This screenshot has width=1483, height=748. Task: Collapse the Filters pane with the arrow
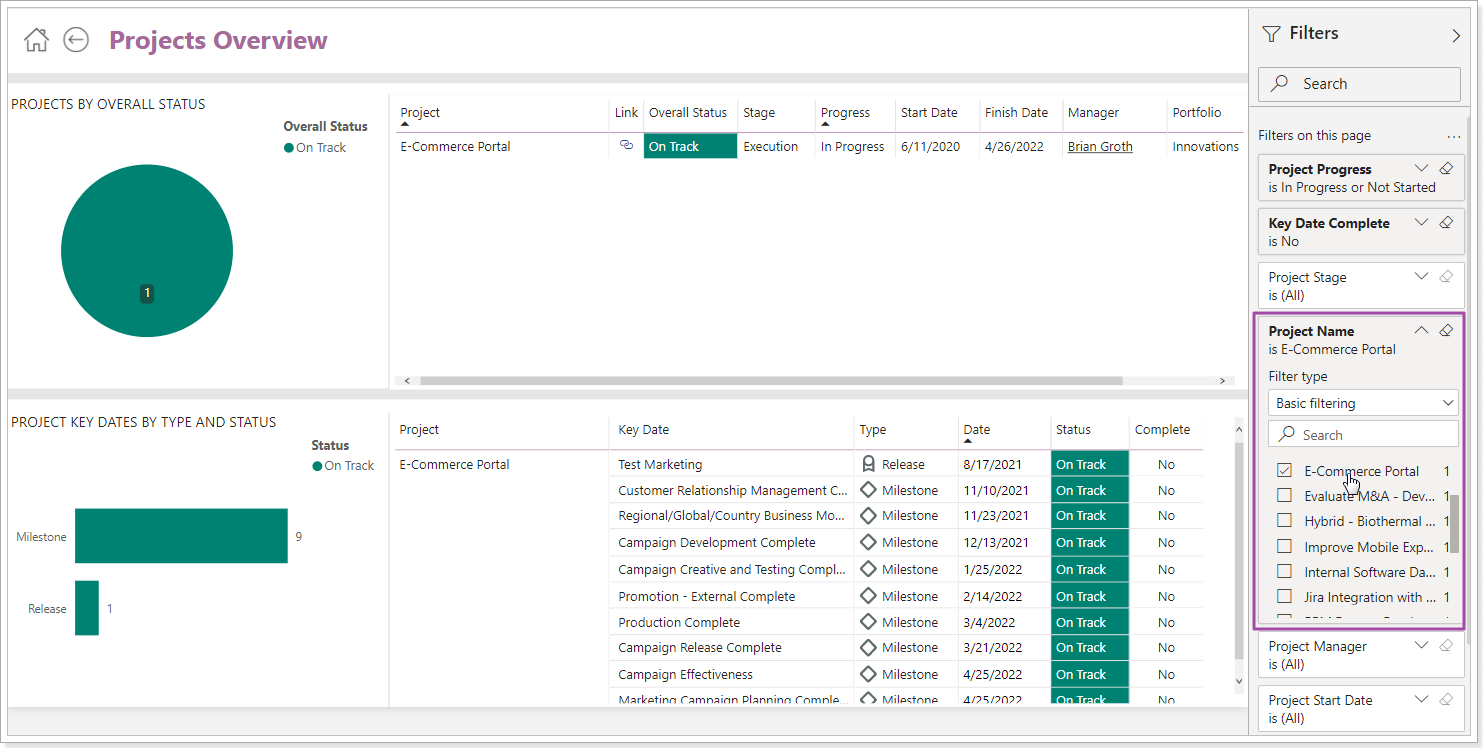pyautogui.click(x=1455, y=33)
